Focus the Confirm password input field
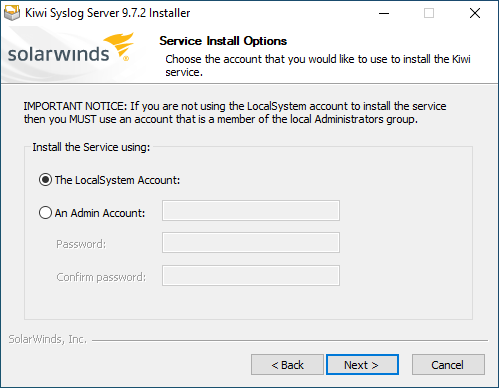The image size is (499, 388). (251, 275)
